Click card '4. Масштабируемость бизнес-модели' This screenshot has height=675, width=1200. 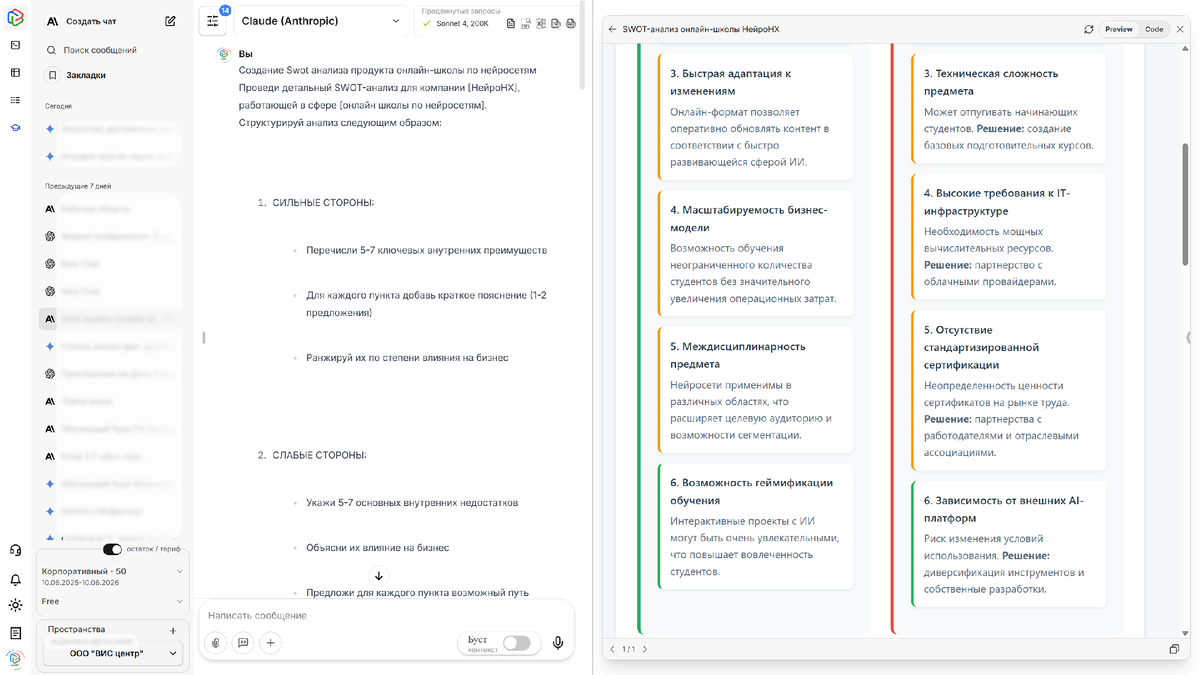tap(755, 254)
